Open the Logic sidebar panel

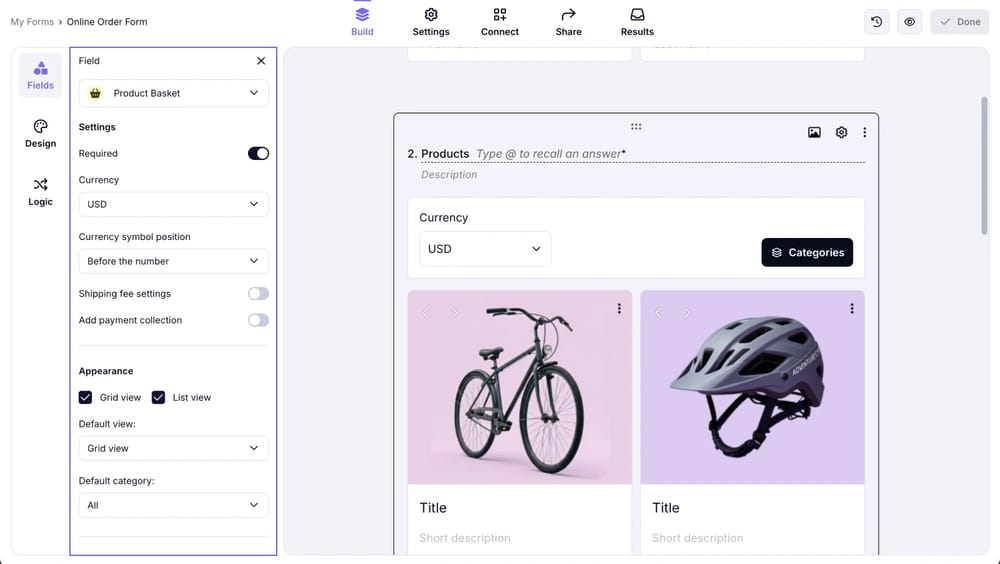[x=40, y=192]
